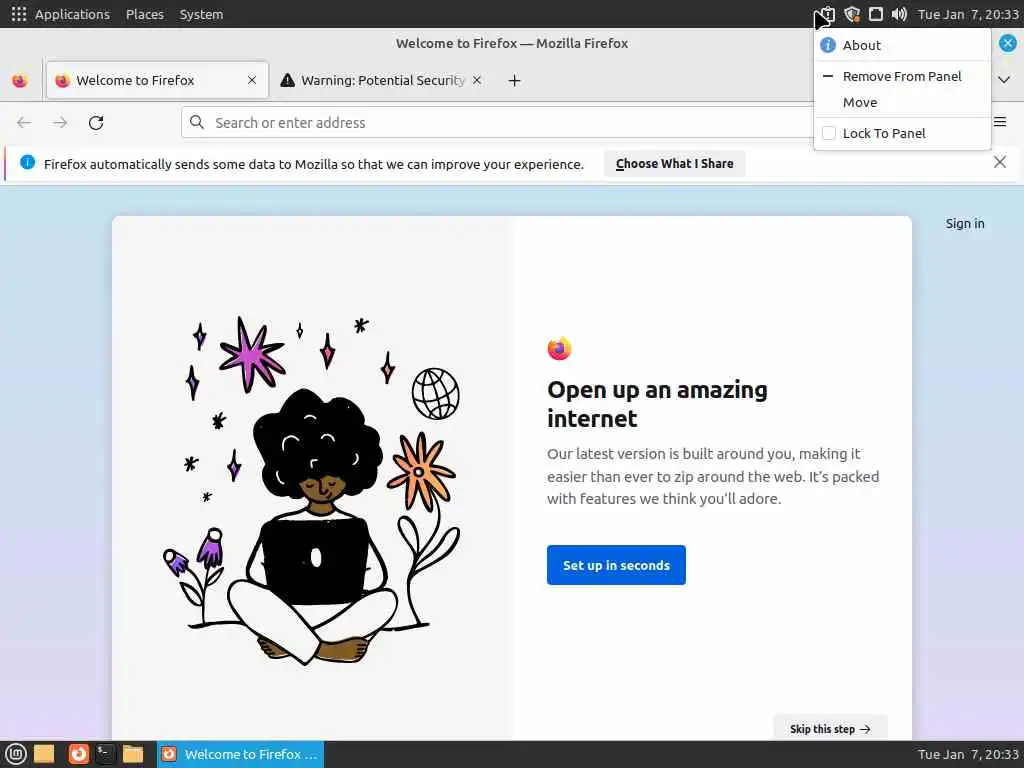Viewport: 1024px width, 768px height.
Task: Open a new tab with plus icon
Action: pyautogui.click(x=515, y=80)
